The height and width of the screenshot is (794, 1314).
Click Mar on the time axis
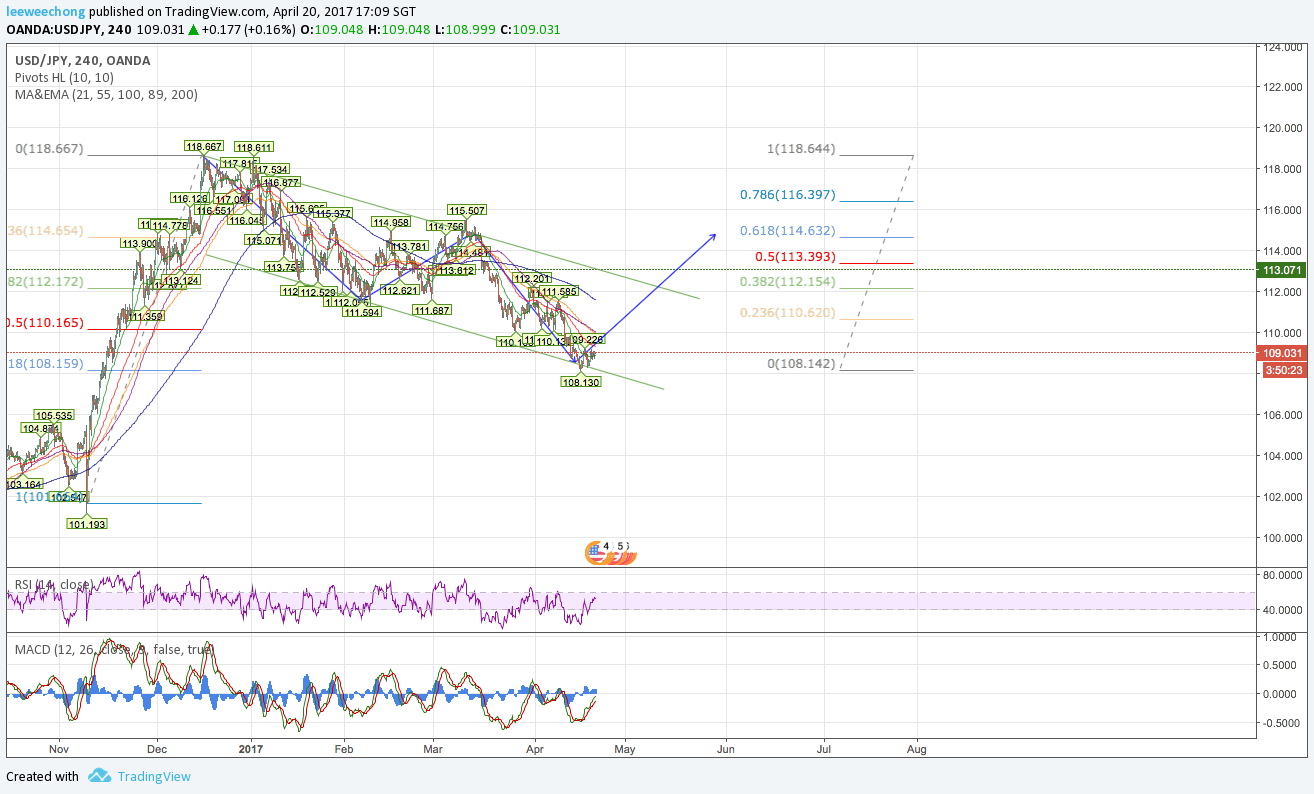[x=433, y=747]
